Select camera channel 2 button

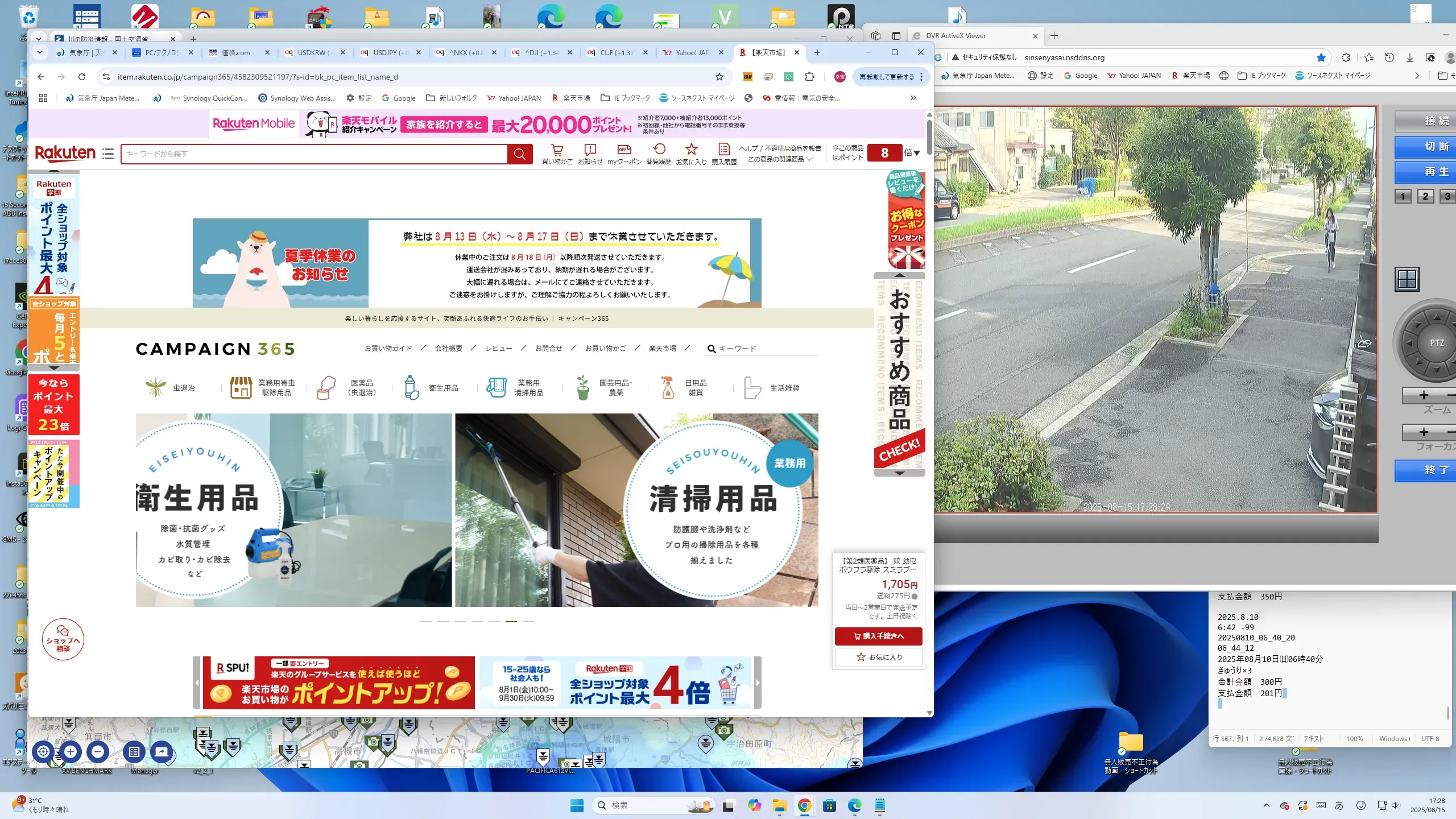pos(1425,196)
